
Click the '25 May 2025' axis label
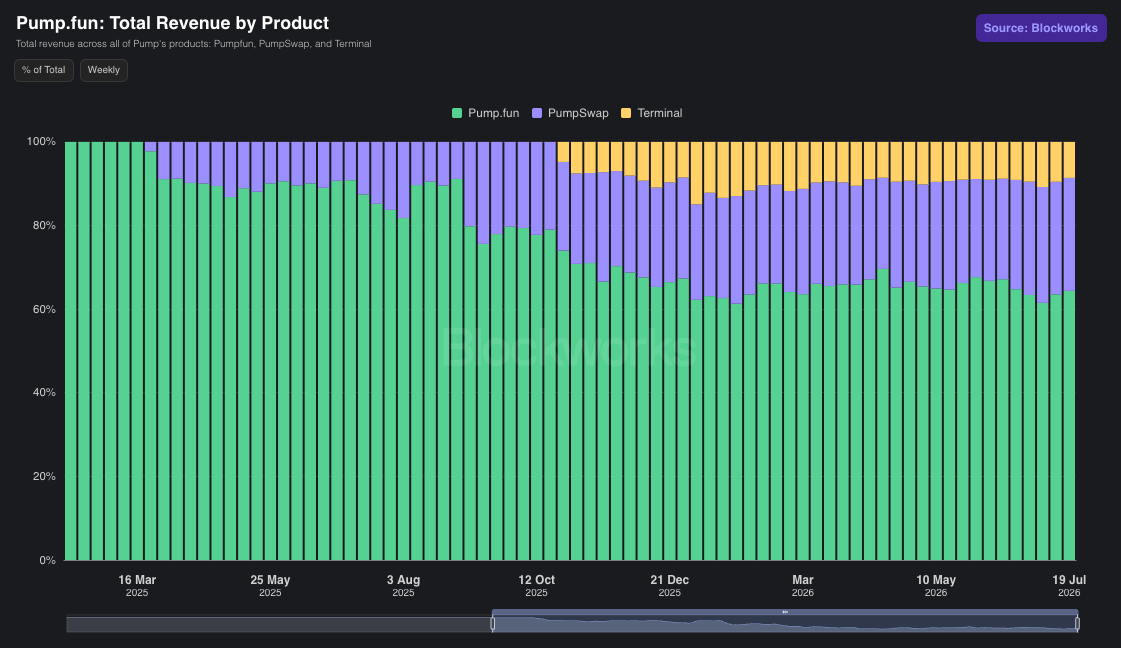(270, 586)
